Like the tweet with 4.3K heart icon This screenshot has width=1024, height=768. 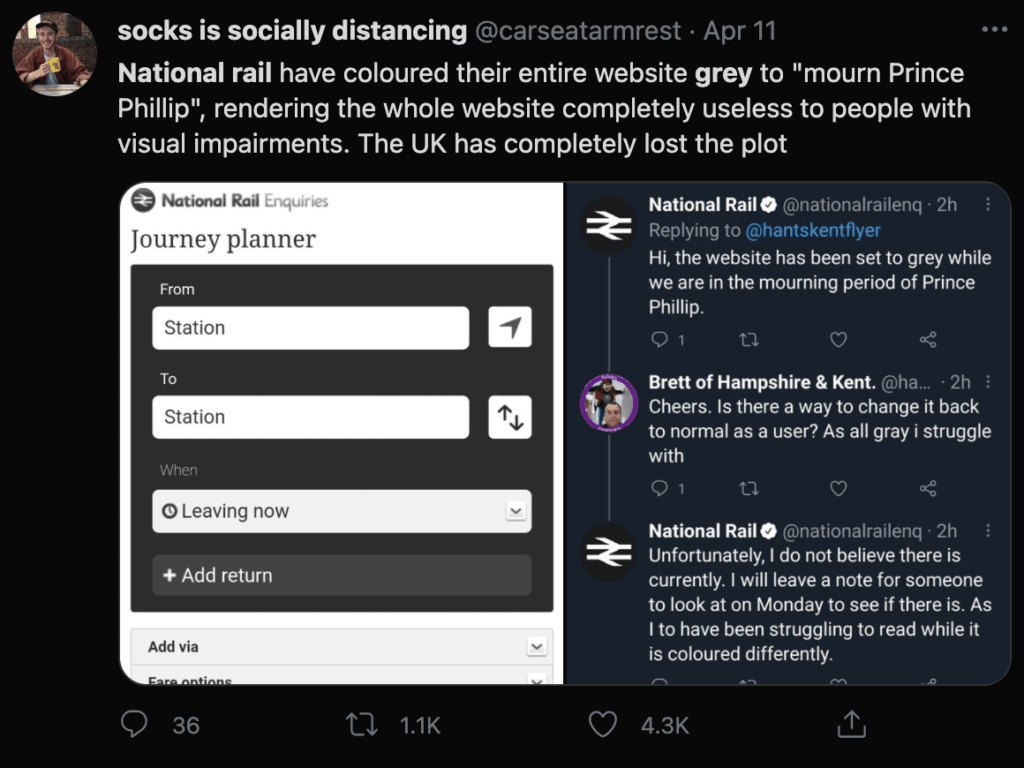tap(602, 724)
